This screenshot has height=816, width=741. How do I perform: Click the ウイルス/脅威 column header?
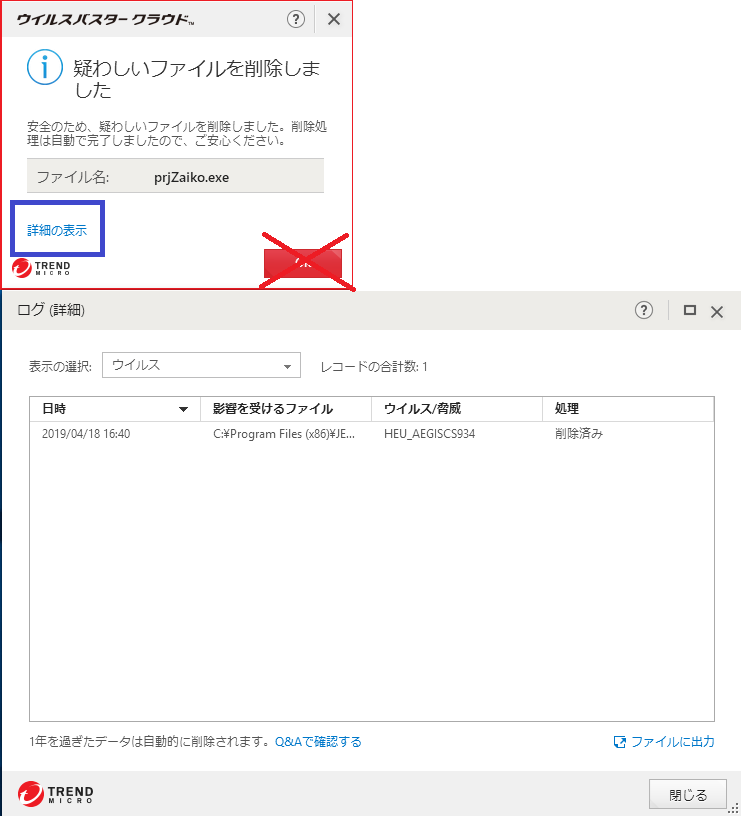click(457, 409)
